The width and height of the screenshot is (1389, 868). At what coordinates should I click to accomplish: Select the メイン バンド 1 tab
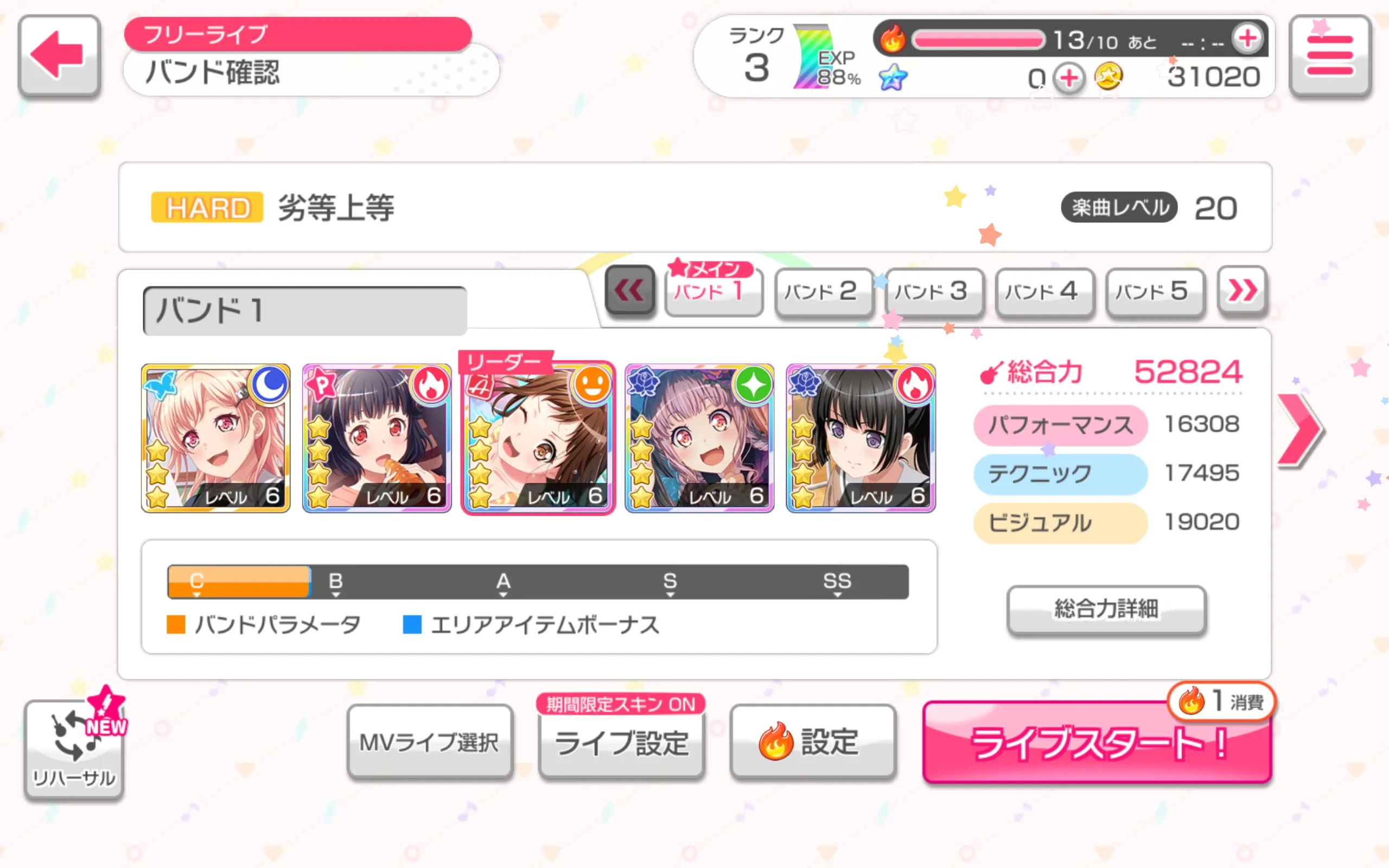(713, 288)
